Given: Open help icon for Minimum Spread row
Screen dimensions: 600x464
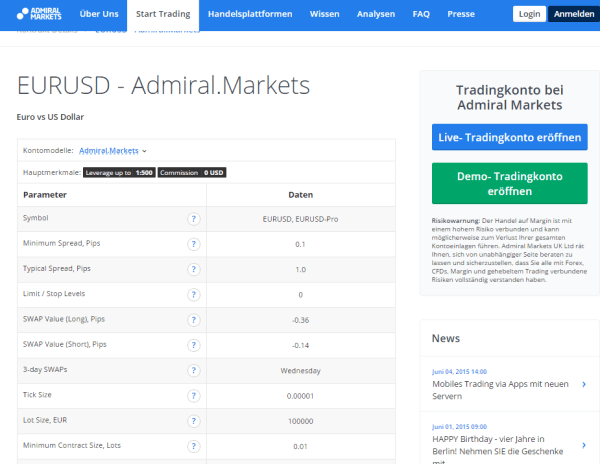Looking at the screenshot, I should pyautogui.click(x=194, y=244).
